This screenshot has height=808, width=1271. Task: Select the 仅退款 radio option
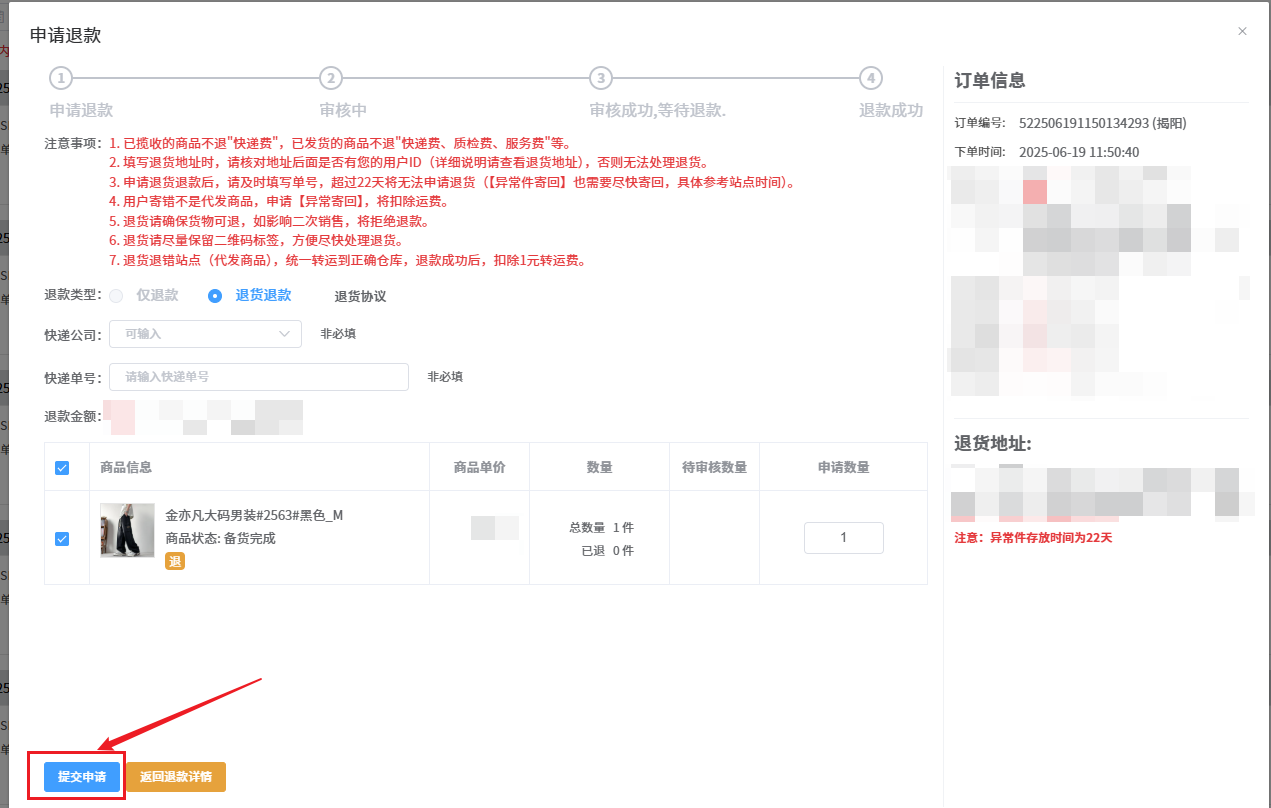tap(117, 296)
